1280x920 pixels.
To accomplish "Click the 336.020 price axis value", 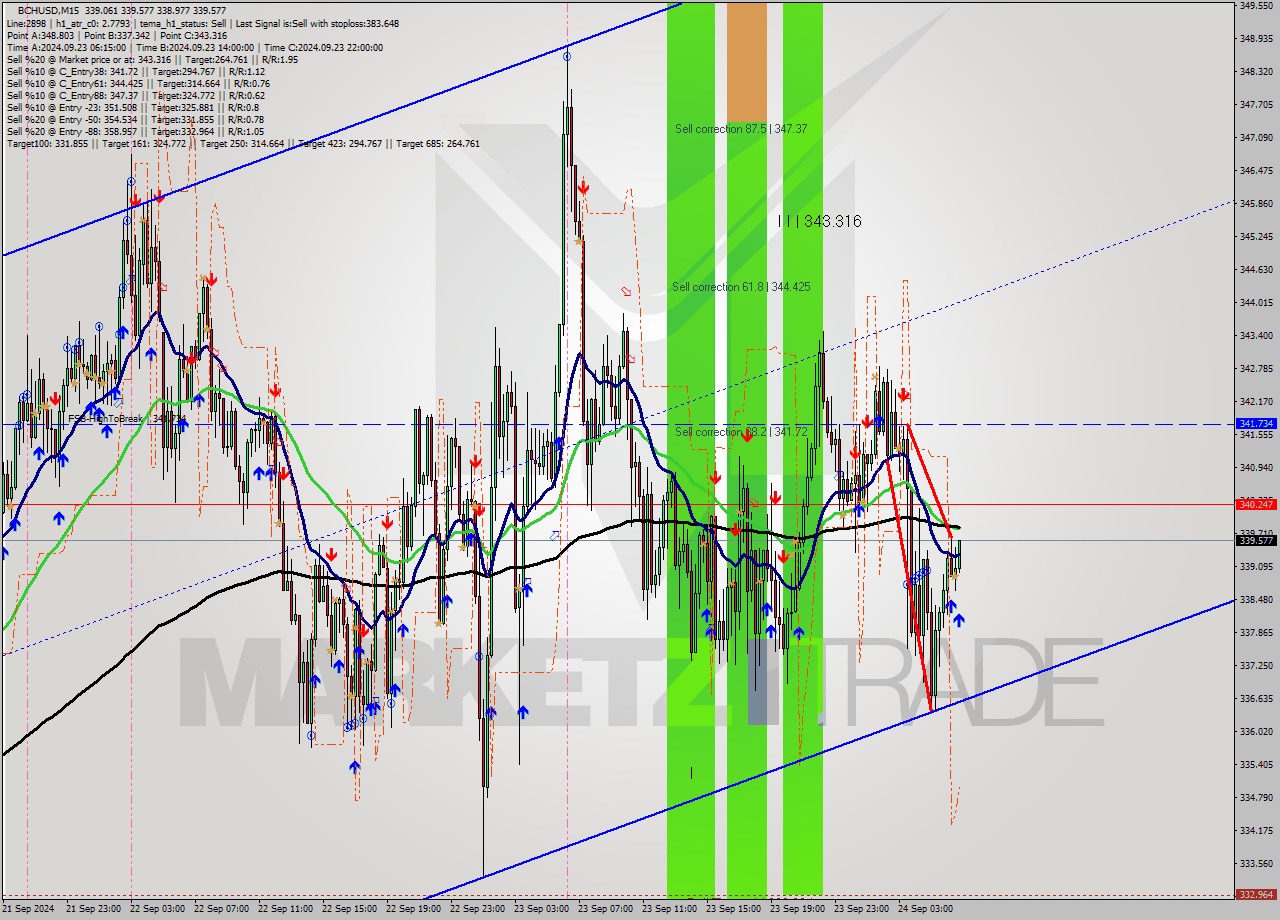I will (x=1257, y=731).
